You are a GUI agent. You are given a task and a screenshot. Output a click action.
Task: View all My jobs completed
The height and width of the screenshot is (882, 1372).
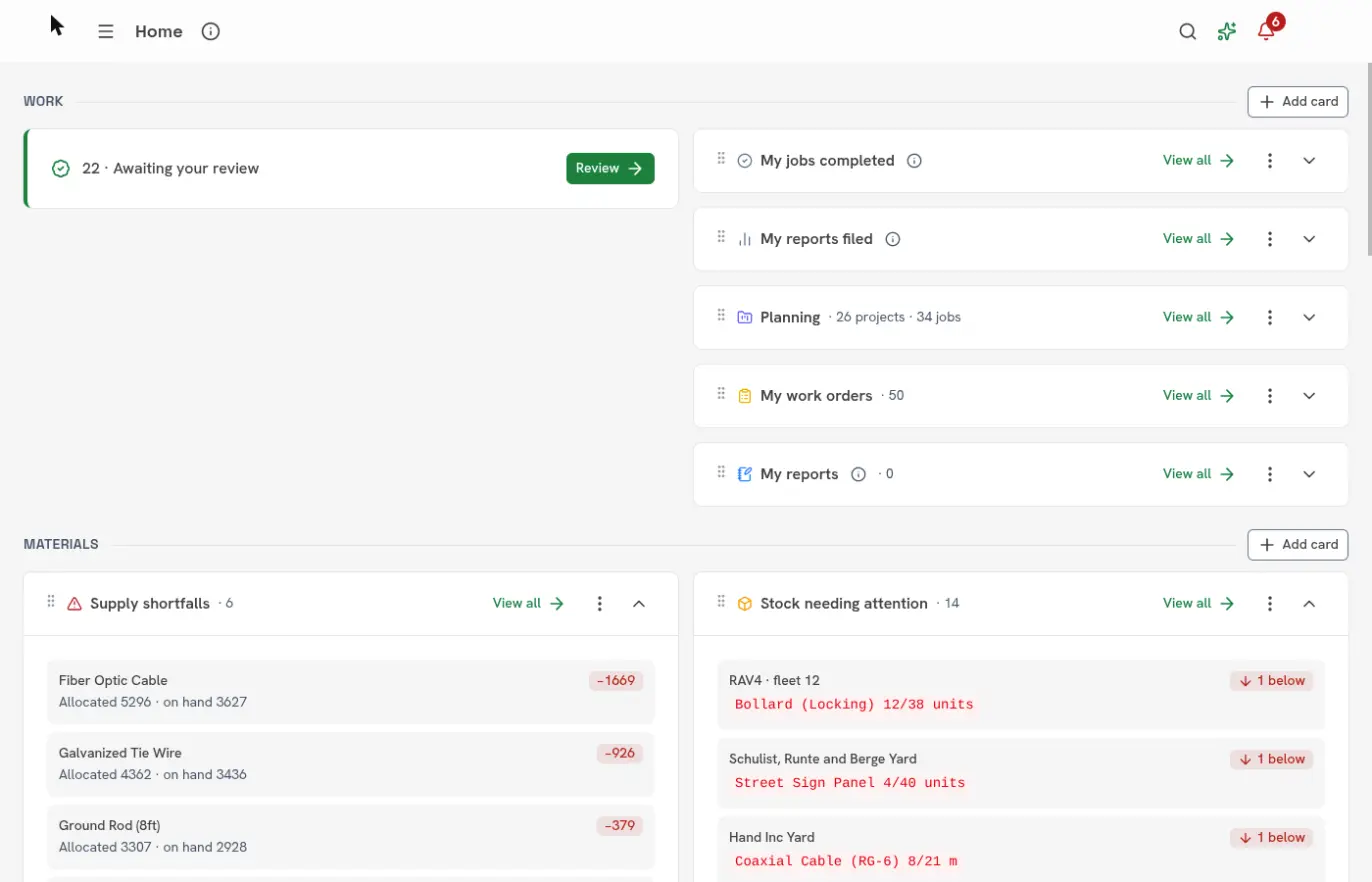click(1199, 160)
